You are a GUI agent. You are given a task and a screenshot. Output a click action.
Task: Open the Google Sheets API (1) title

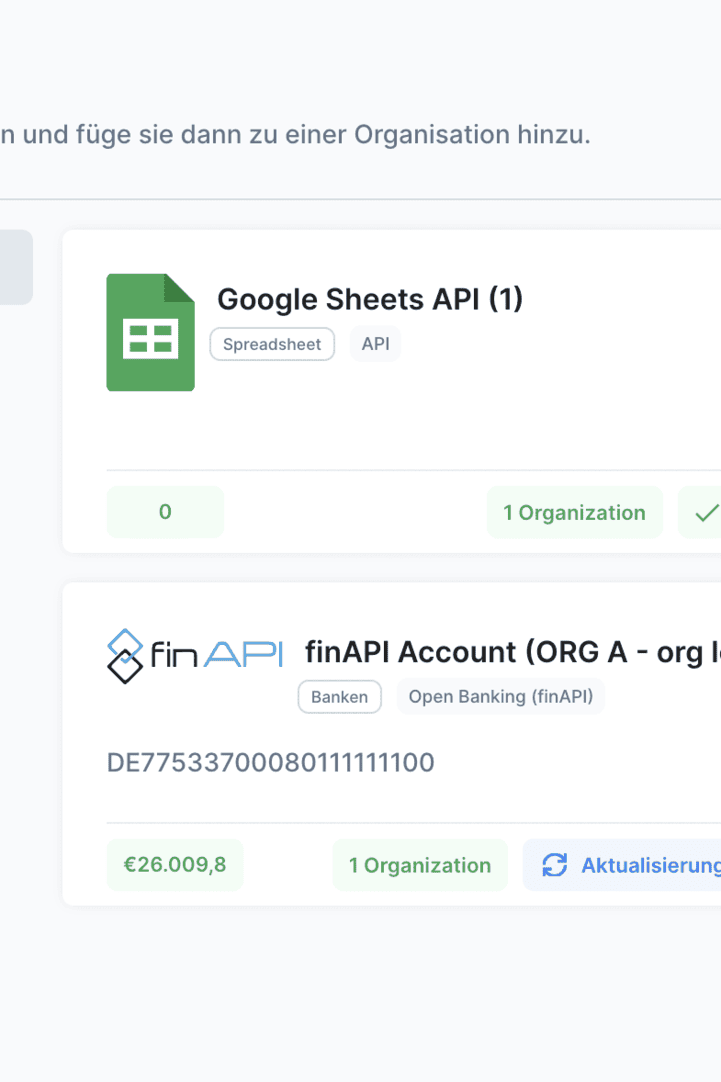(370, 299)
